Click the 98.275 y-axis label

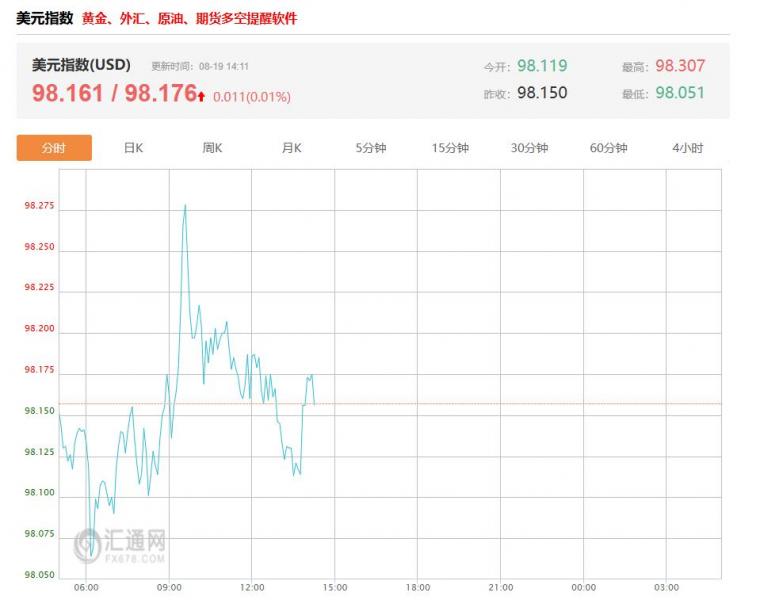click(x=40, y=205)
